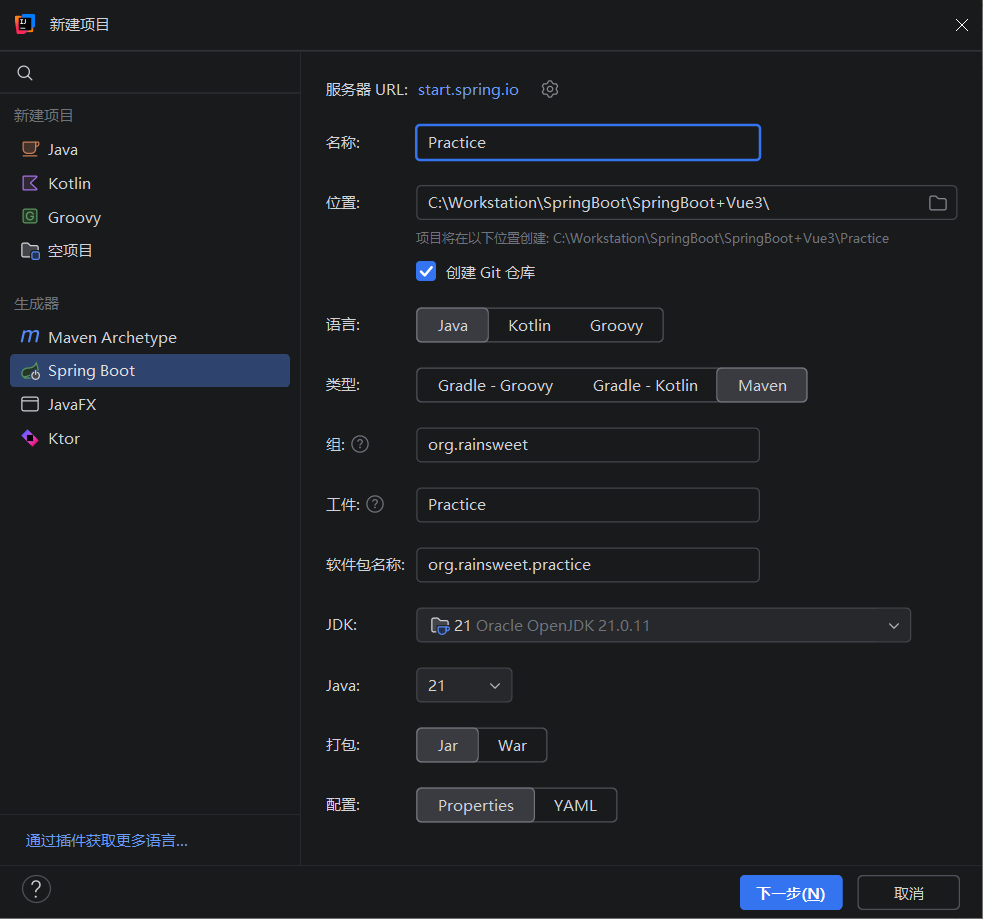
Task: Choose War packaging
Action: 512,745
